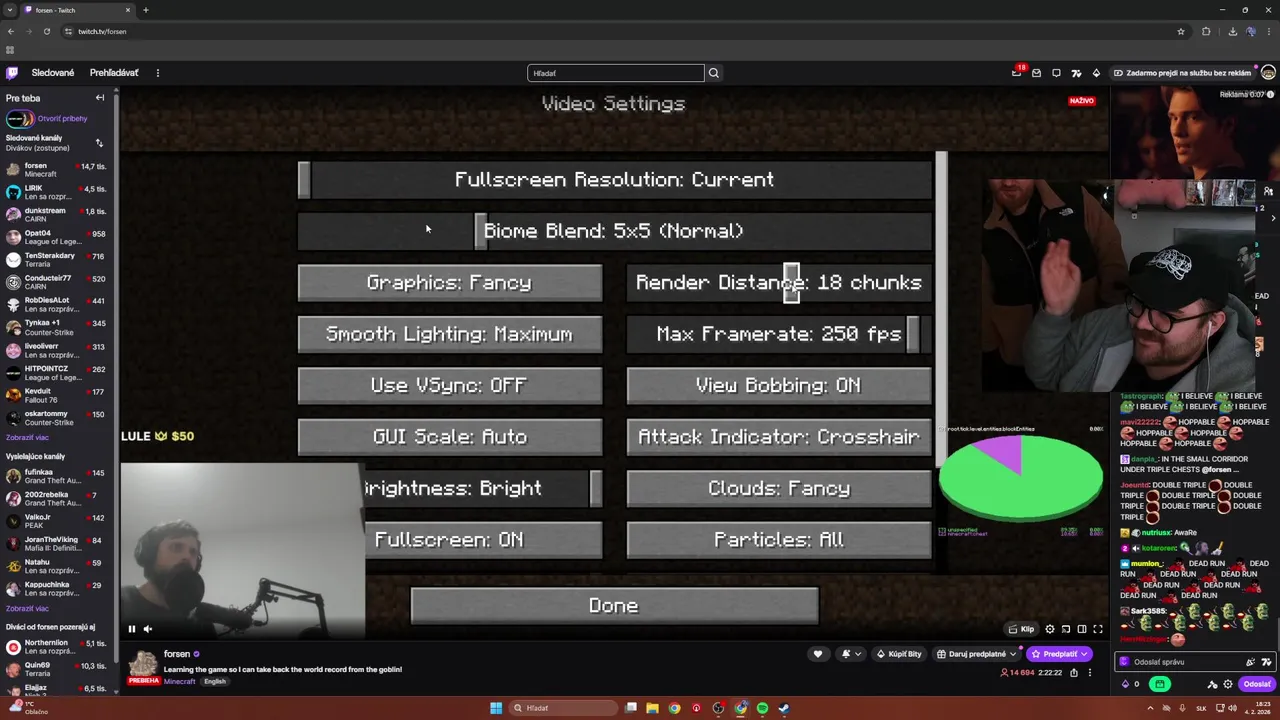Toggle Particles: All option

pyautogui.click(x=779, y=540)
